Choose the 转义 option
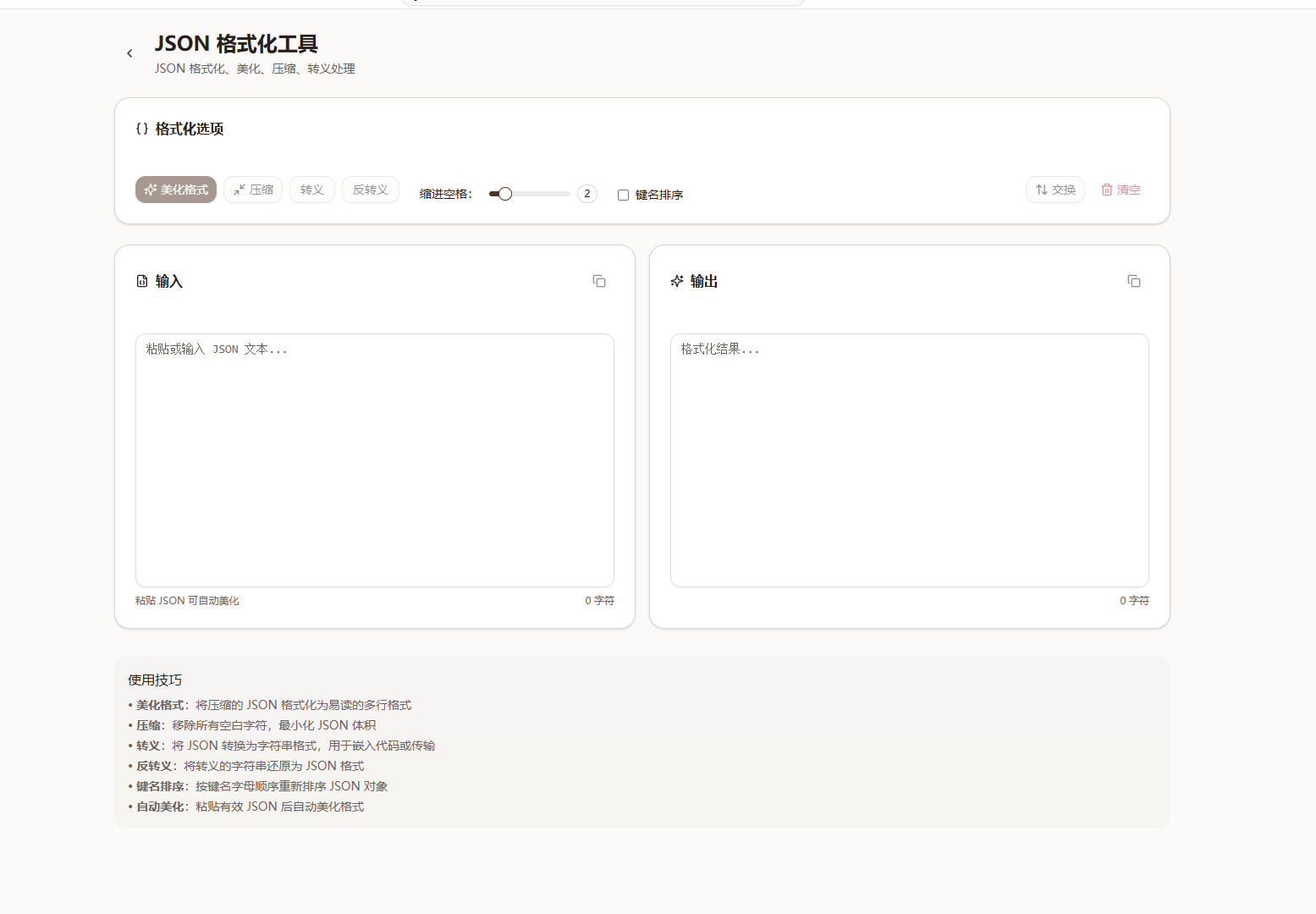Viewport: 1316px width, 914px height. tap(312, 190)
